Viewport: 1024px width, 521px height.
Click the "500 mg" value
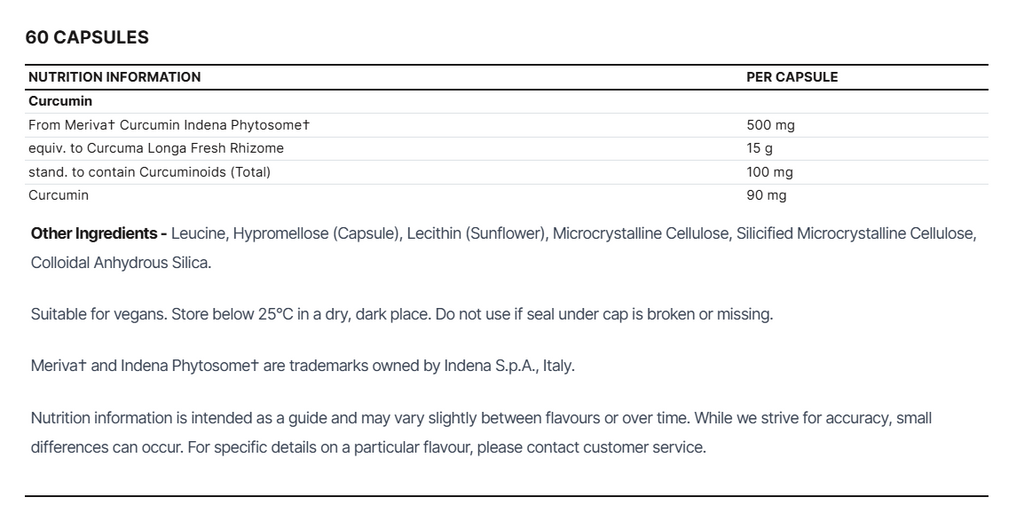click(x=770, y=125)
